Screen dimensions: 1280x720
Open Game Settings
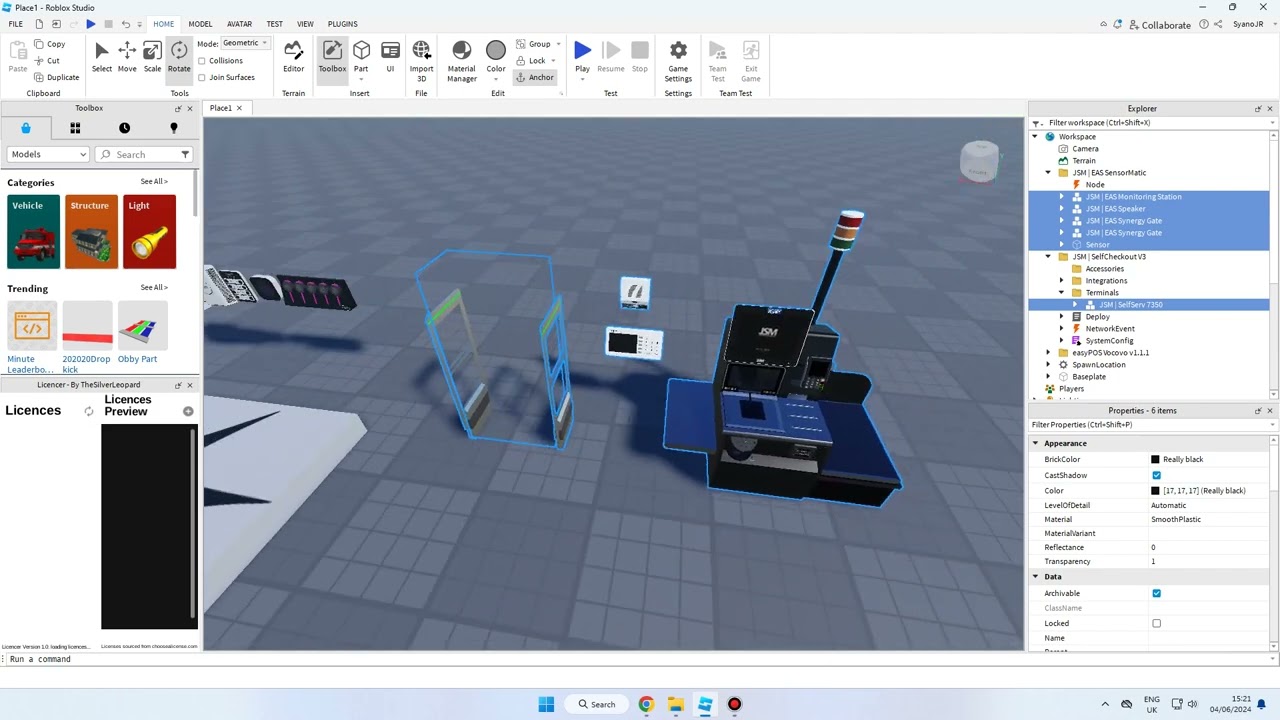coord(678,61)
